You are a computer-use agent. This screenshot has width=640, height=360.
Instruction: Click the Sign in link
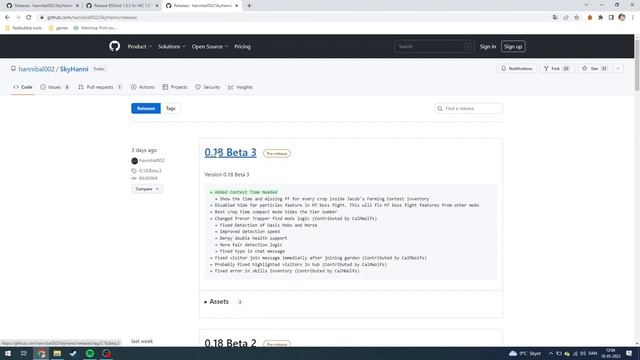coord(488,47)
